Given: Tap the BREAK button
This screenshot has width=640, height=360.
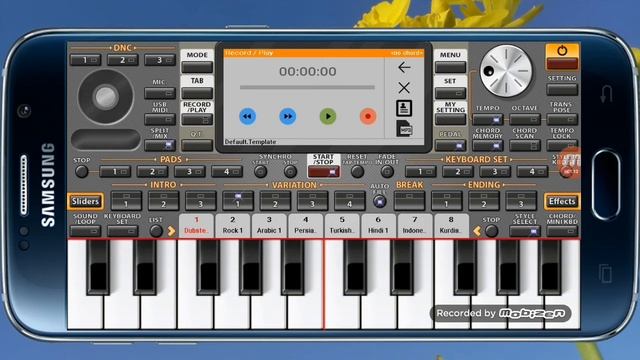Looking at the screenshot, I should [409, 201].
